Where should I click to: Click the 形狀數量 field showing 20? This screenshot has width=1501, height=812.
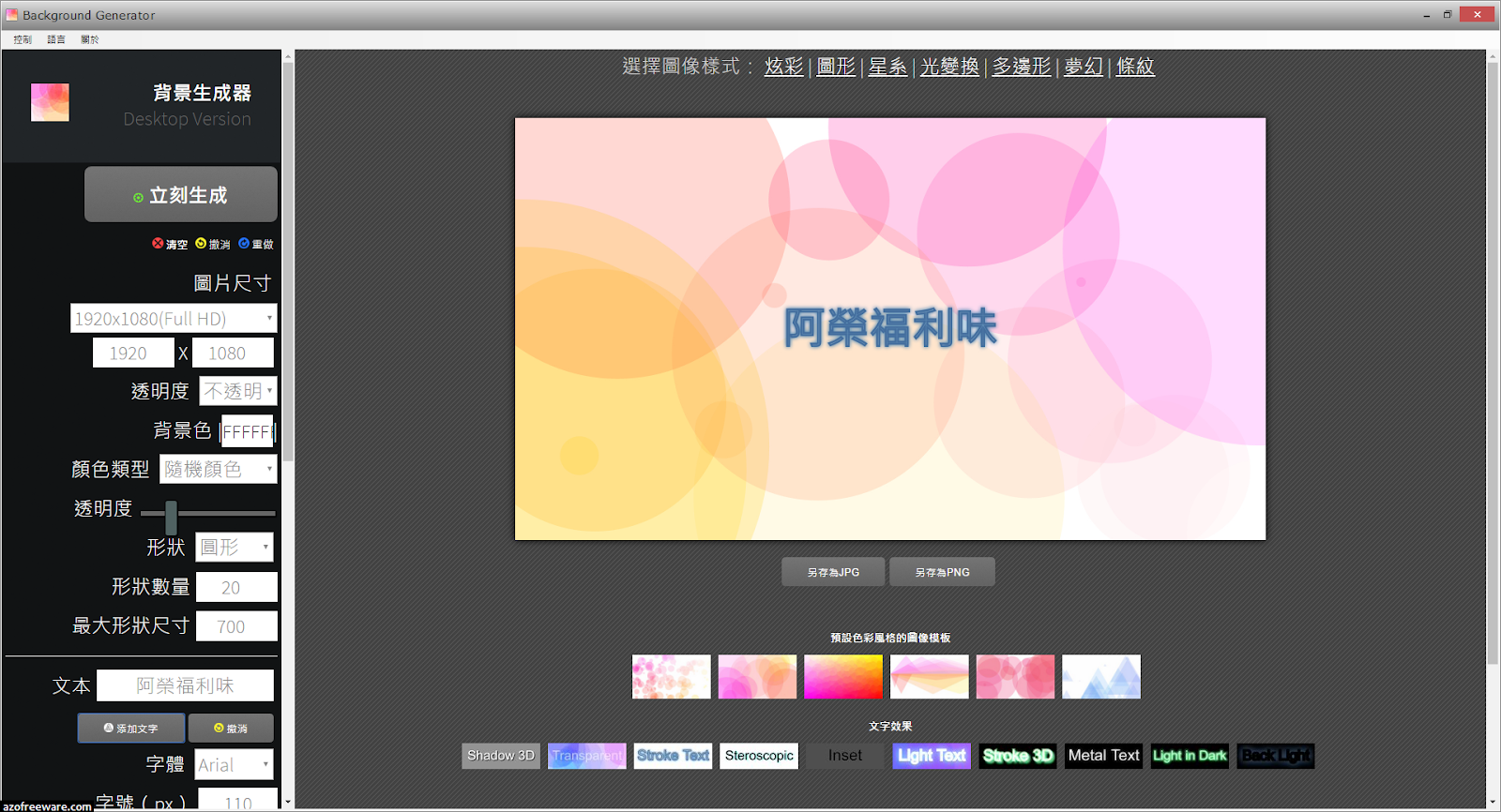tap(236, 588)
